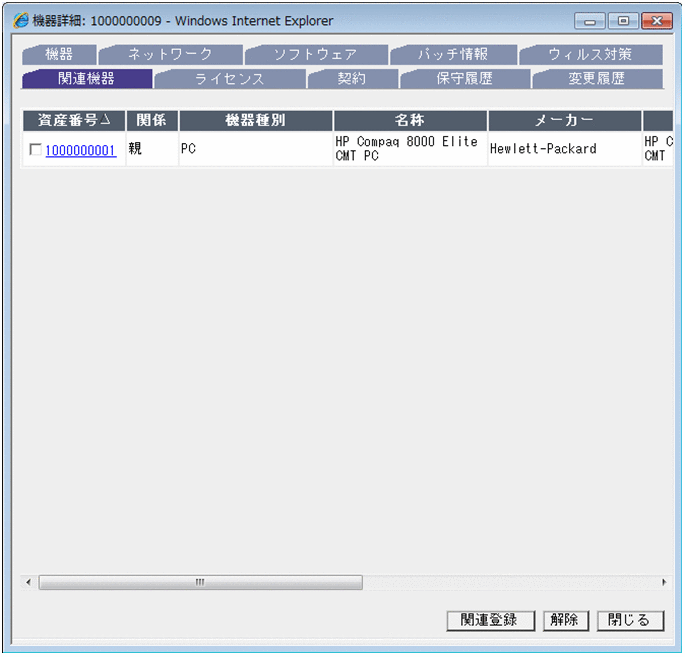685x657 pixels.
Task: Switch to the ネットワーク tab
Action: (170, 55)
